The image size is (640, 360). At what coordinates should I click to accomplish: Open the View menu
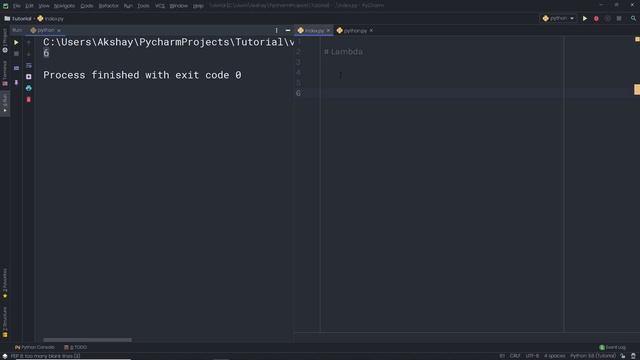(x=44, y=6)
